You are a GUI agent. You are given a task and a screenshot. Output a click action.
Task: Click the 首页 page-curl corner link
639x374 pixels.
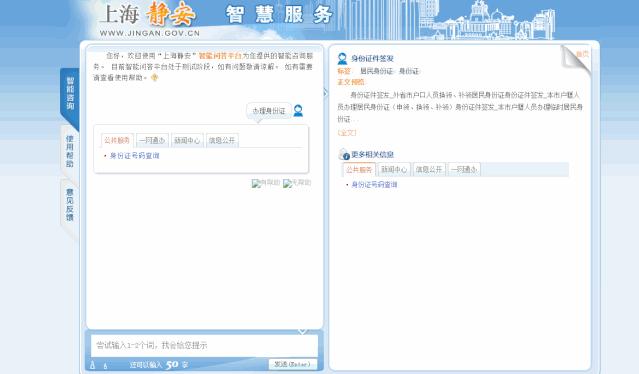pos(582,54)
